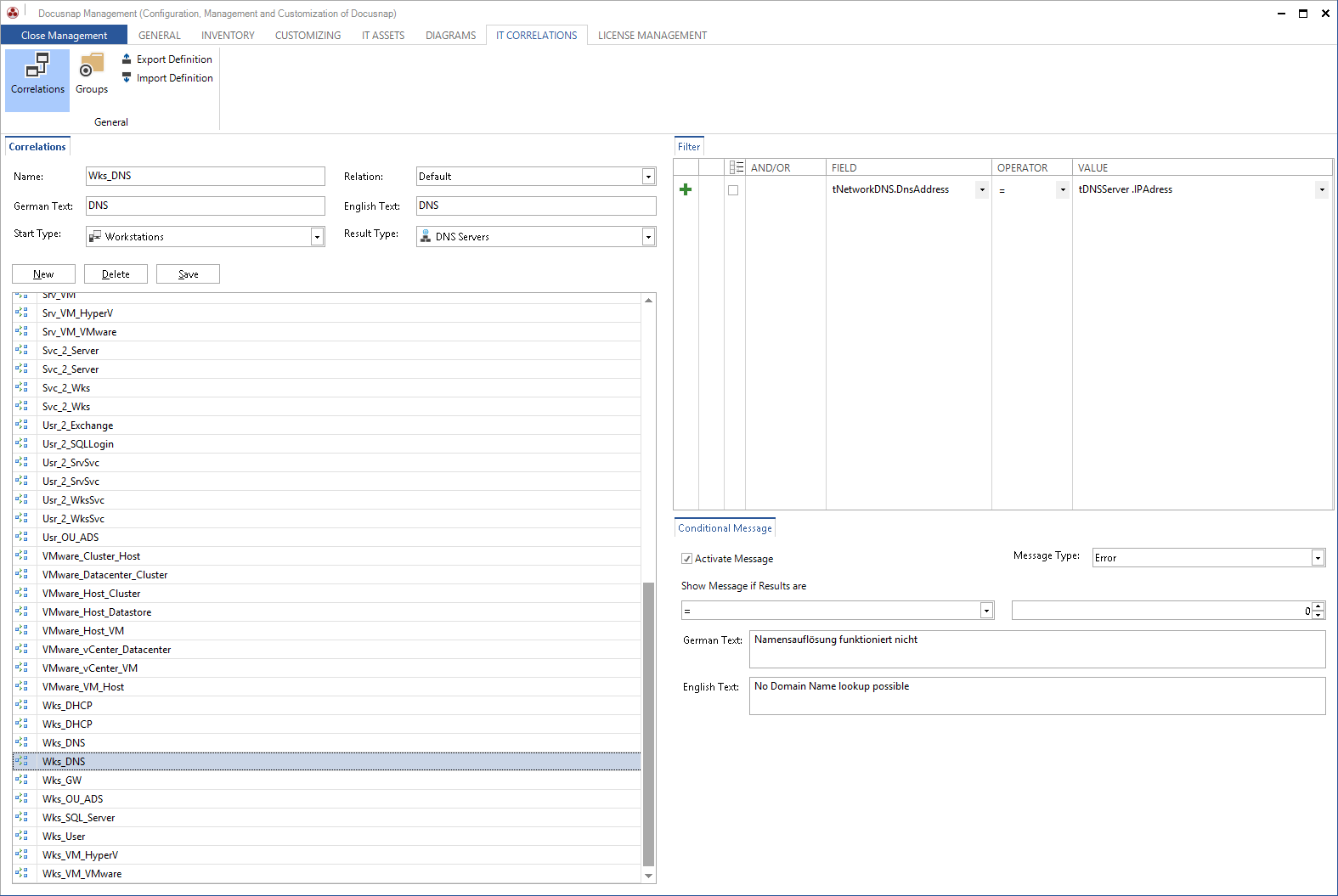Click the correlations list vertical scrollbar thumb

click(648, 724)
